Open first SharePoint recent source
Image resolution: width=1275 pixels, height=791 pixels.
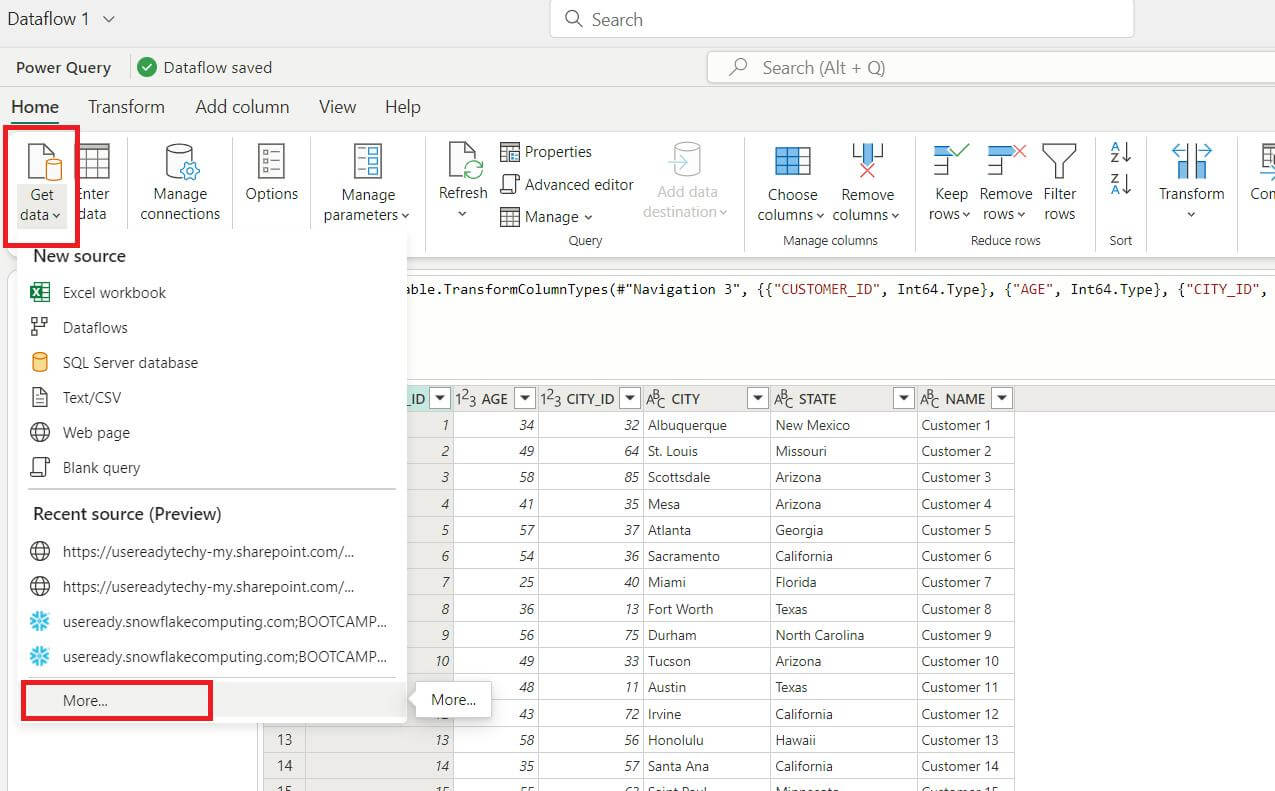pyautogui.click(x=211, y=552)
